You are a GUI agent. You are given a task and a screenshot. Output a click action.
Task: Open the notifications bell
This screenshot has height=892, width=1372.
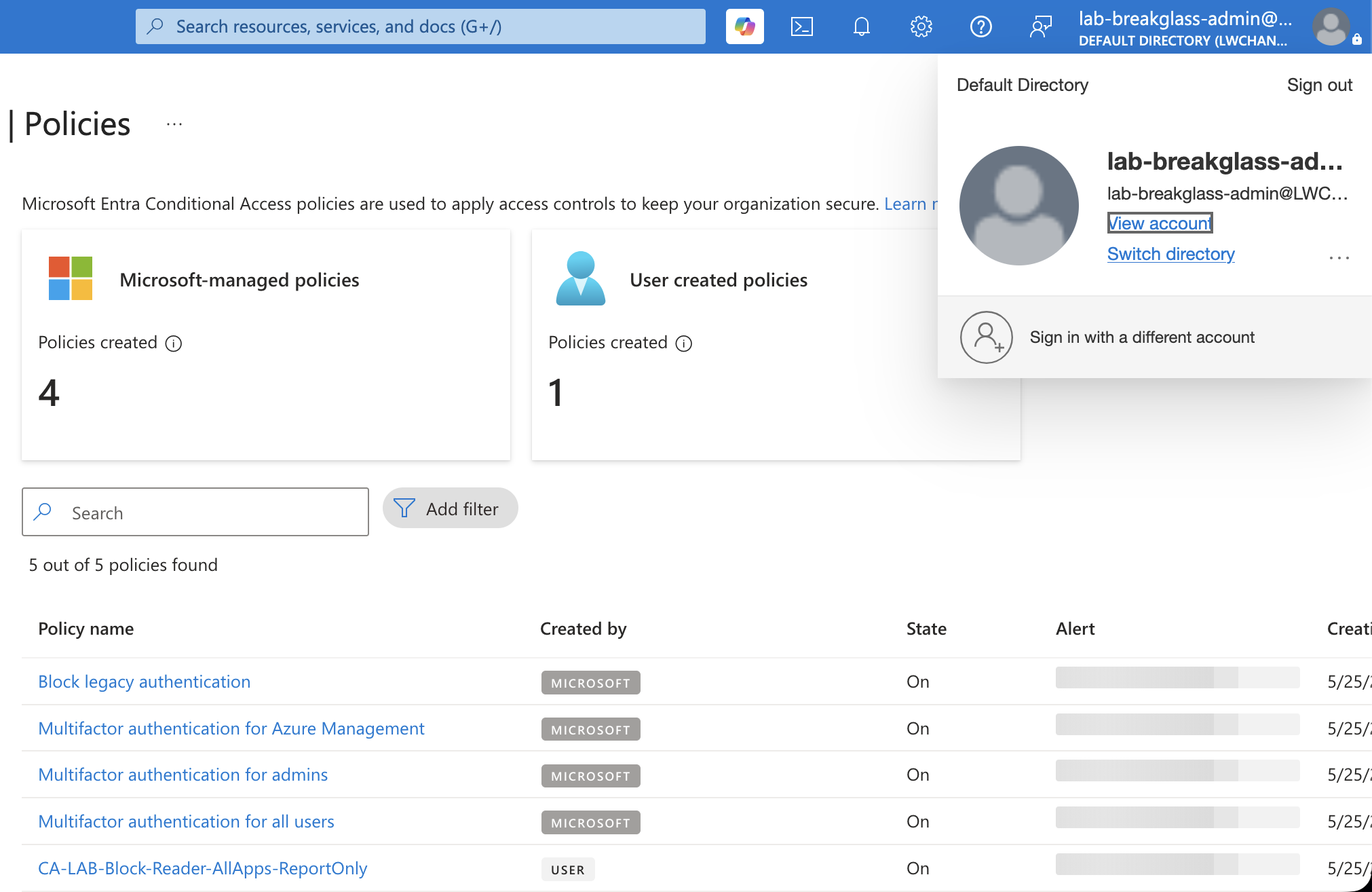(x=861, y=26)
